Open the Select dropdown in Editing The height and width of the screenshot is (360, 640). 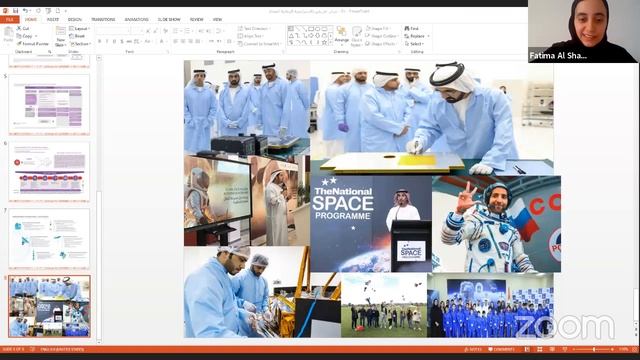tap(414, 44)
